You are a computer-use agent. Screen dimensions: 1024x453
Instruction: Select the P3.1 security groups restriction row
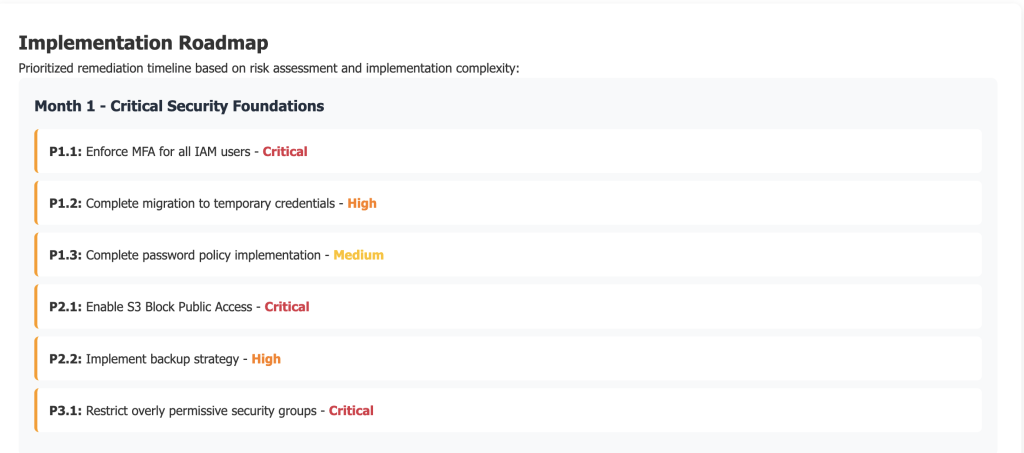[508, 411]
